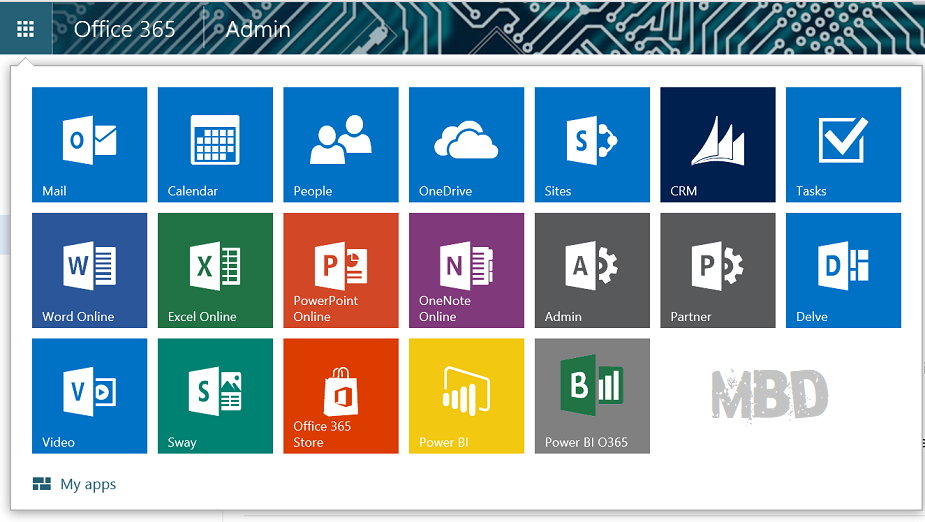Launch the OneDrive tile
The image size is (925, 522).
tap(466, 145)
